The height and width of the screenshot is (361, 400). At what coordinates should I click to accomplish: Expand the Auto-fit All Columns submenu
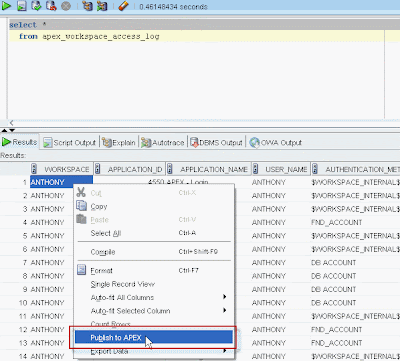click(154, 297)
